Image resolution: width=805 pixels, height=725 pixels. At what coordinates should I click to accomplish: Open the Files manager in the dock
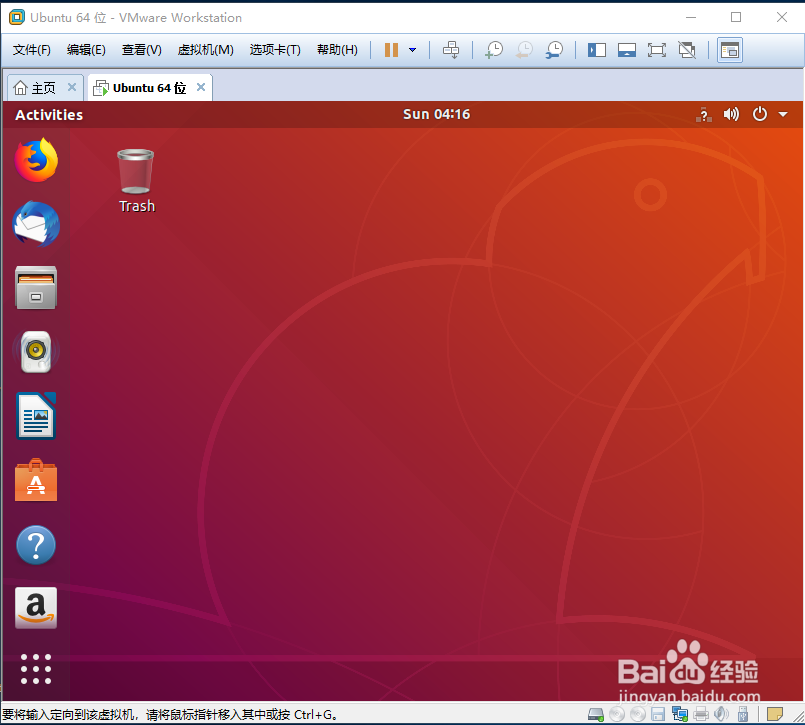point(36,288)
